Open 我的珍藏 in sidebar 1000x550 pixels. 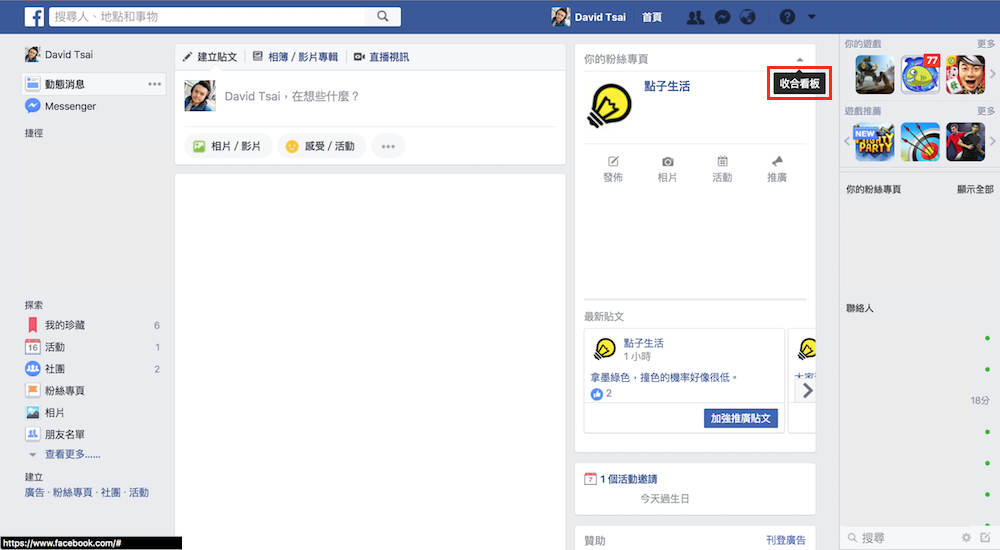click(65, 325)
